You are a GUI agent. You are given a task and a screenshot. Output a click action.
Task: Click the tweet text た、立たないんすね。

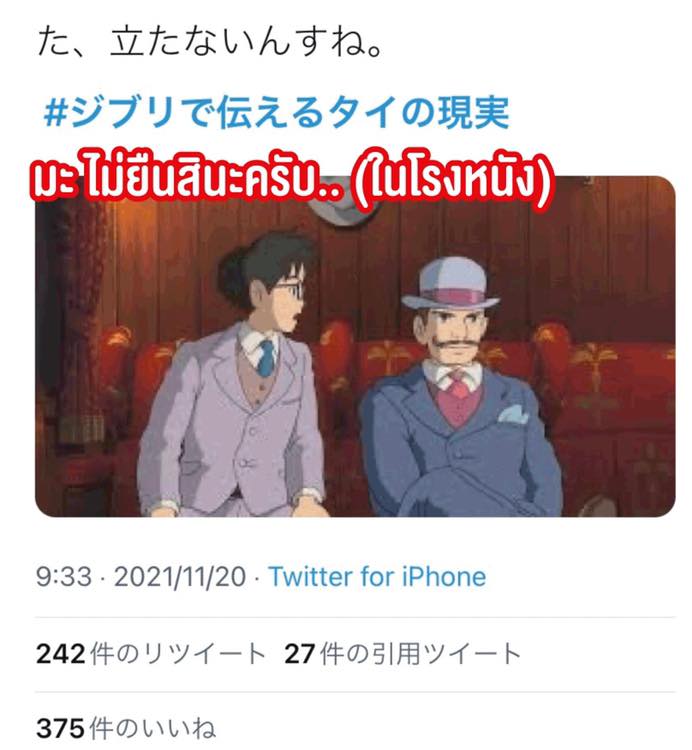210,42
